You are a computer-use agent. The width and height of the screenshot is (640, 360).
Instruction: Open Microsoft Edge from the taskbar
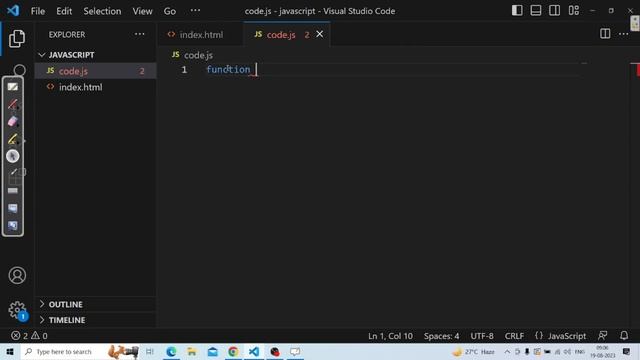[x=171, y=351]
